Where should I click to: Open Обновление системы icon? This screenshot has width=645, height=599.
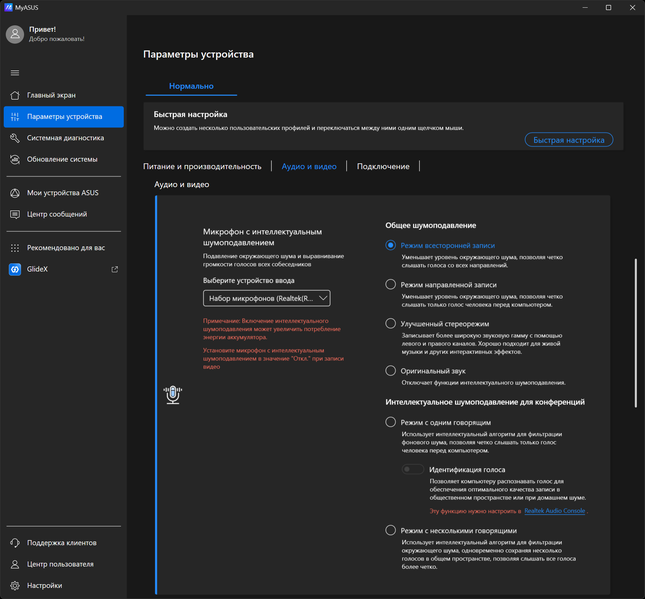pos(15,159)
